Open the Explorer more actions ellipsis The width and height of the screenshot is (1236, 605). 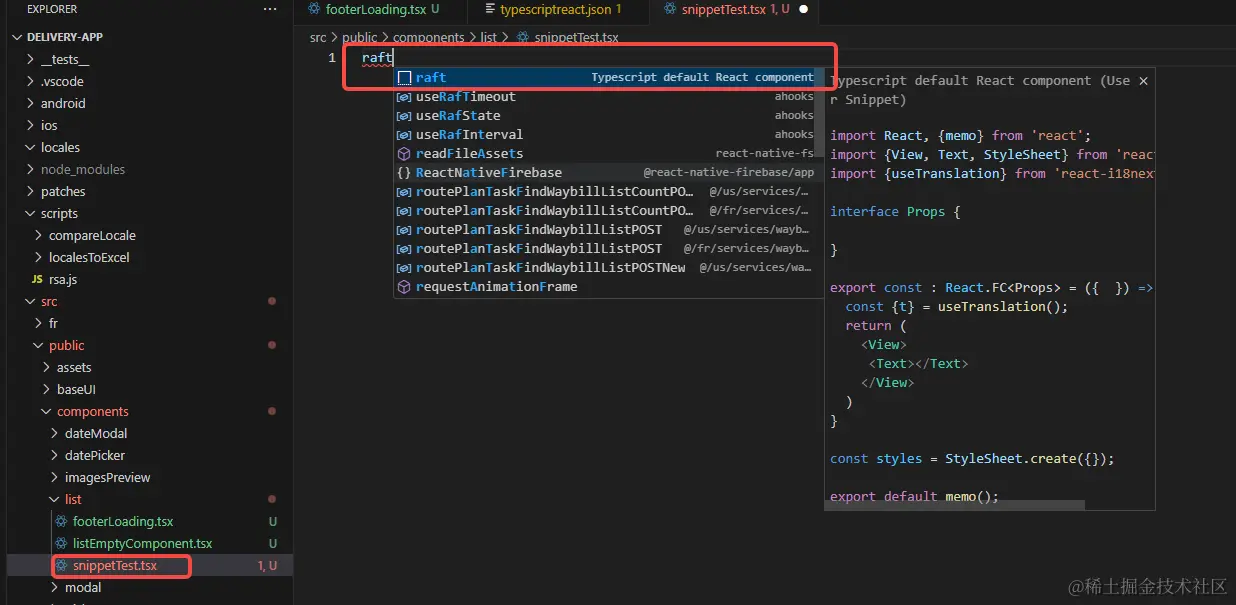[x=270, y=9]
